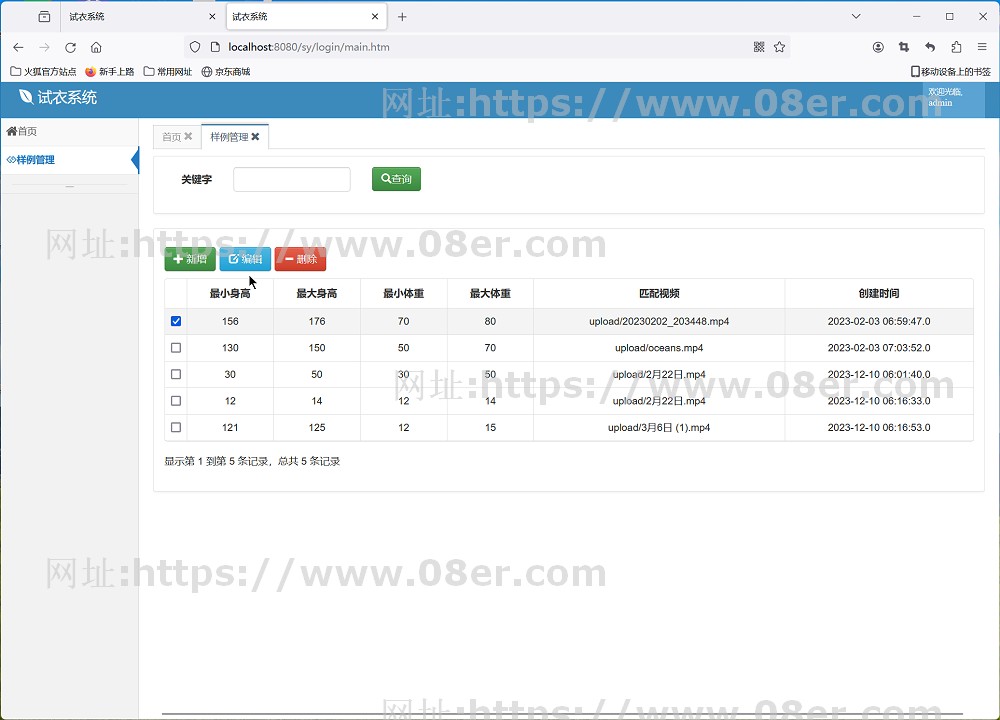Check the row with upload/oceans.mp4
Image resolution: width=1000 pixels, height=720 pixels.
(x=176, y=348)
